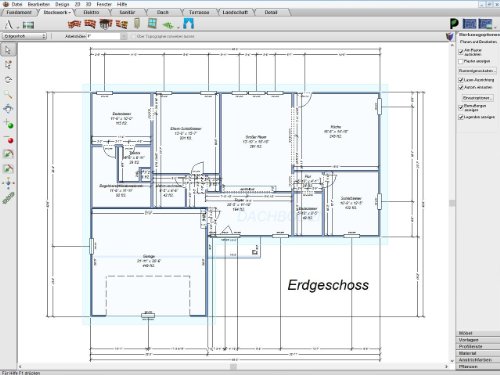The image size is (500, 375).
Task: Uncheck the 'Legenden anzeigen' checkbox
Action: tap(461, 117)
